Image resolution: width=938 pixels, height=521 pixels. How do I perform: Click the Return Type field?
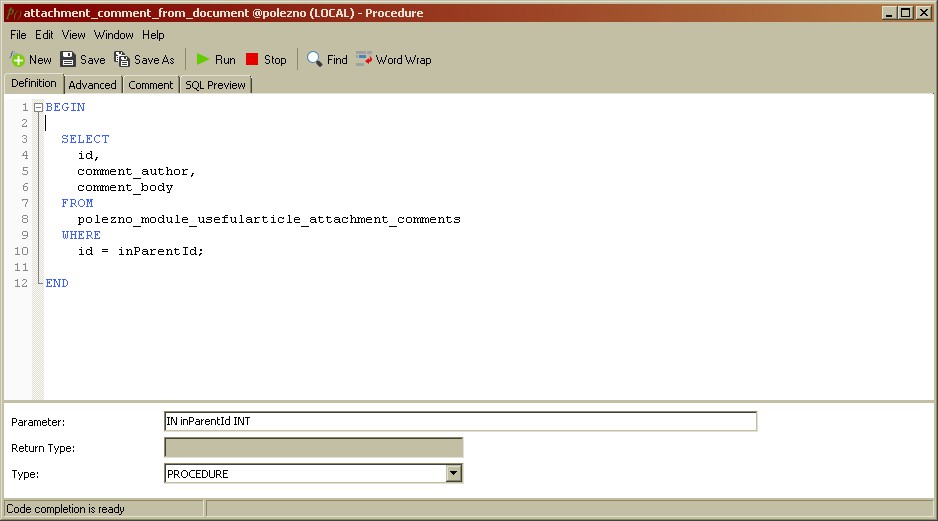(x=313, y=447)
